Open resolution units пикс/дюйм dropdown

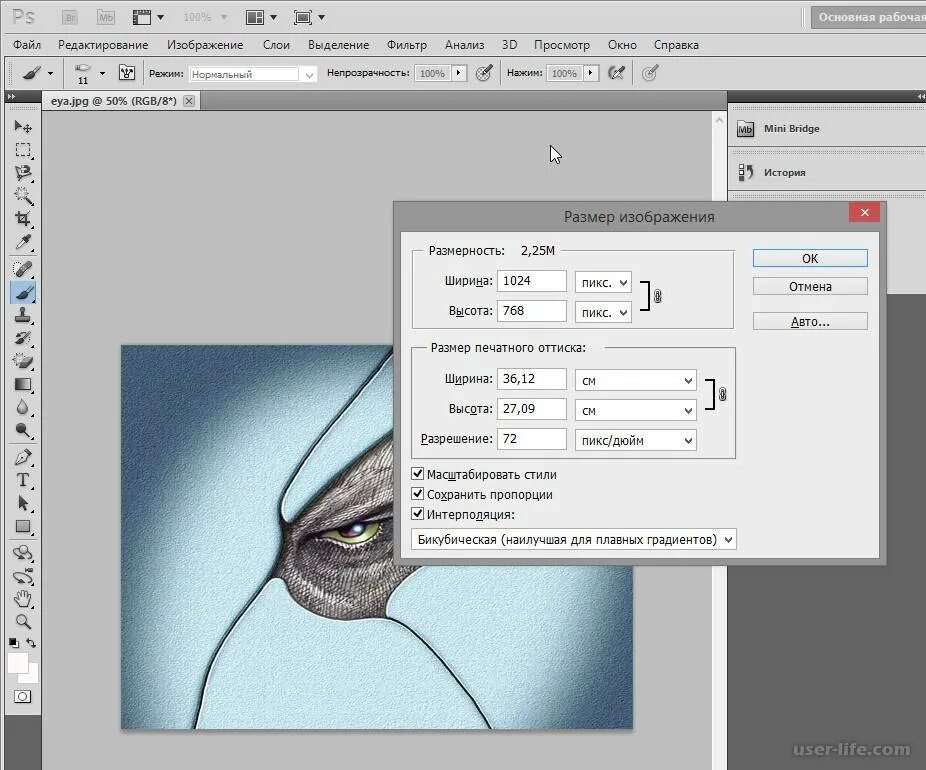click(636, 441)
